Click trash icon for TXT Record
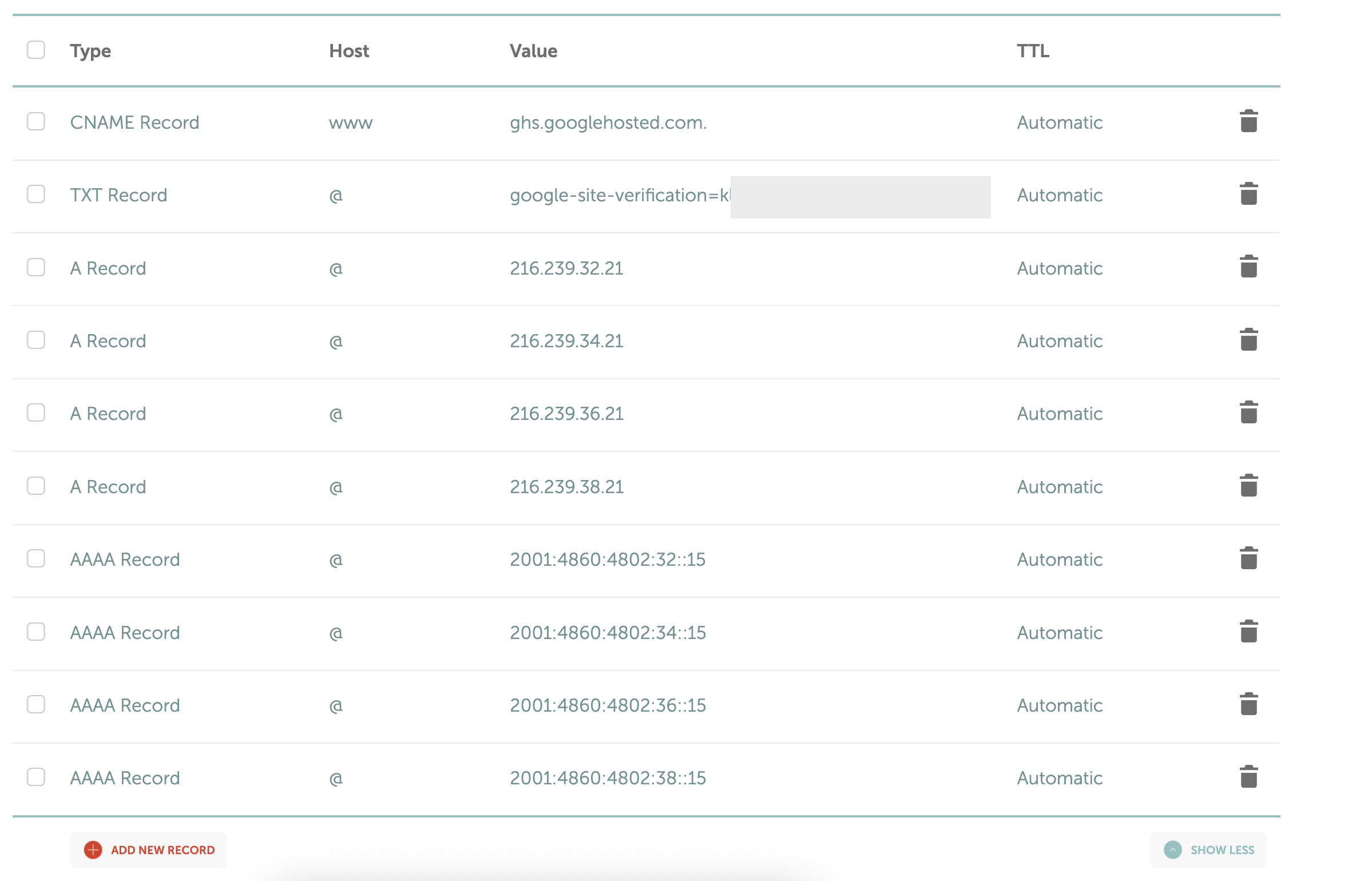1372x881 pixels. click(1248, 194)
